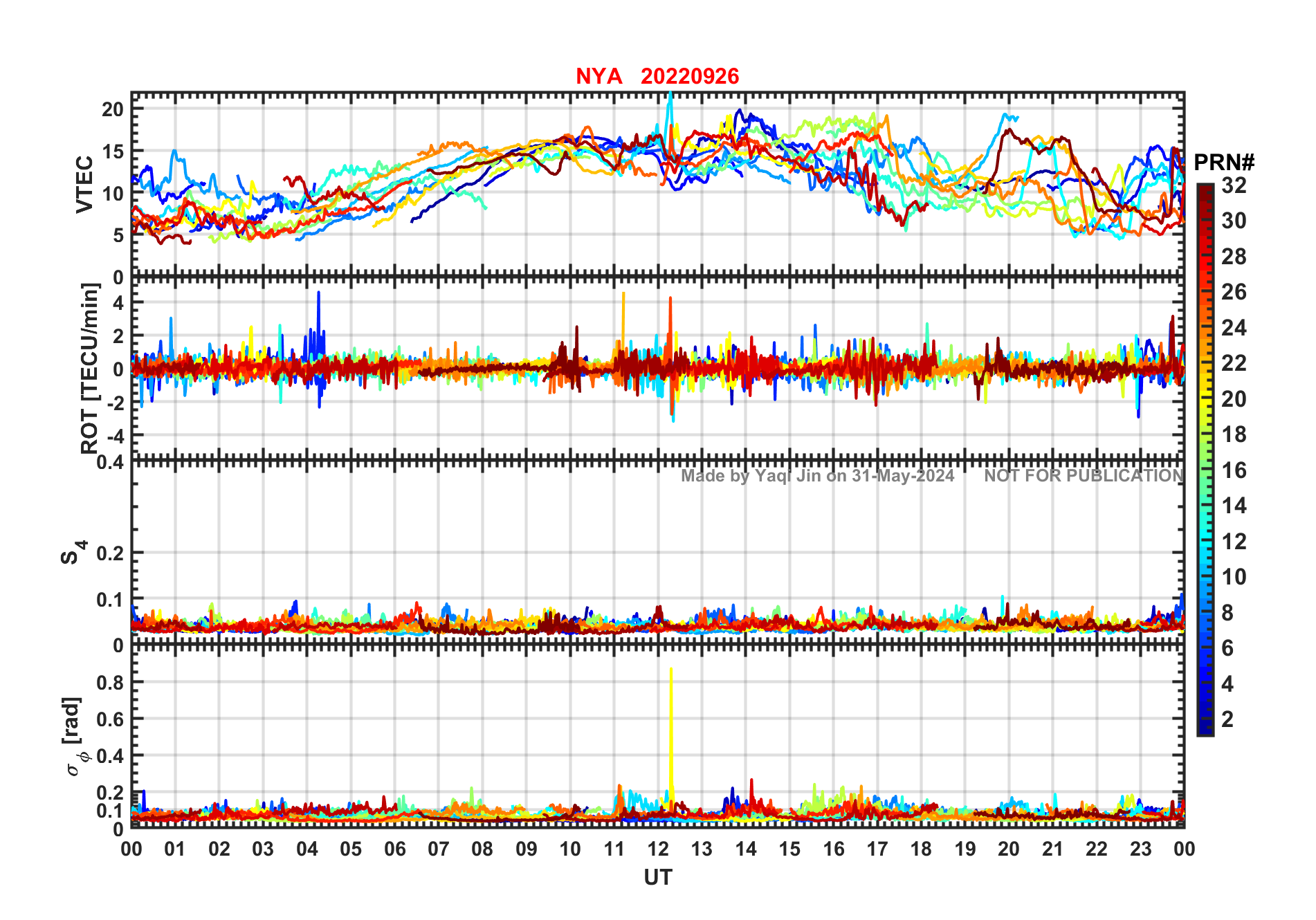Click x-axis tick label '15'

click(789, 849)
